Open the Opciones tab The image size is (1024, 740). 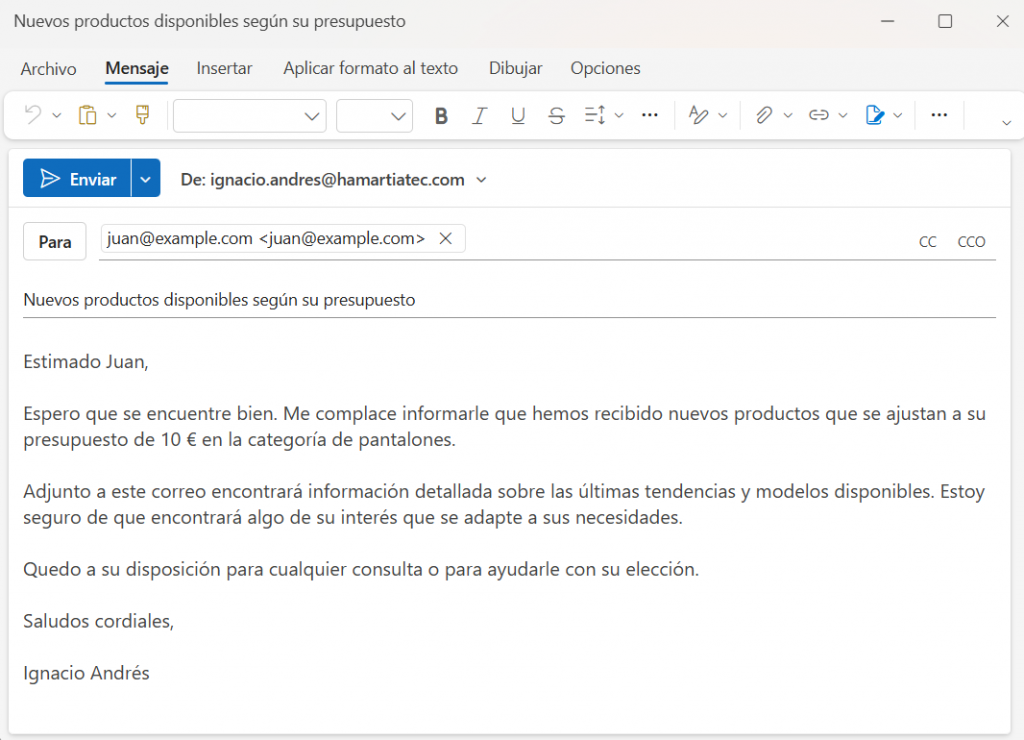coord(605,69)
